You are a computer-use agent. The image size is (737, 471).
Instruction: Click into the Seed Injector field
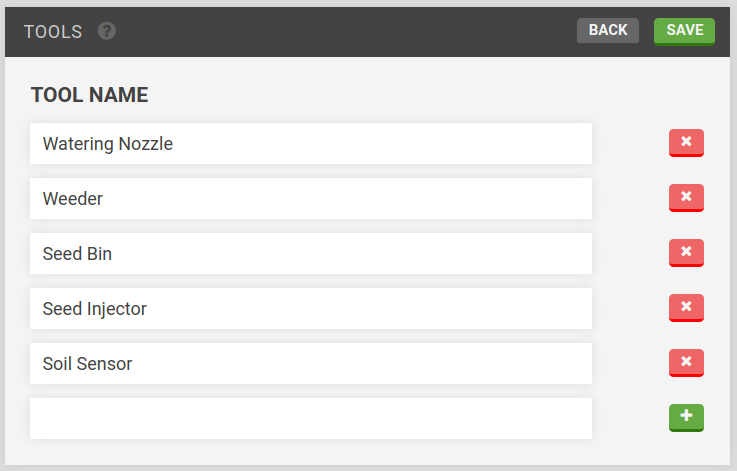point(310,309)
